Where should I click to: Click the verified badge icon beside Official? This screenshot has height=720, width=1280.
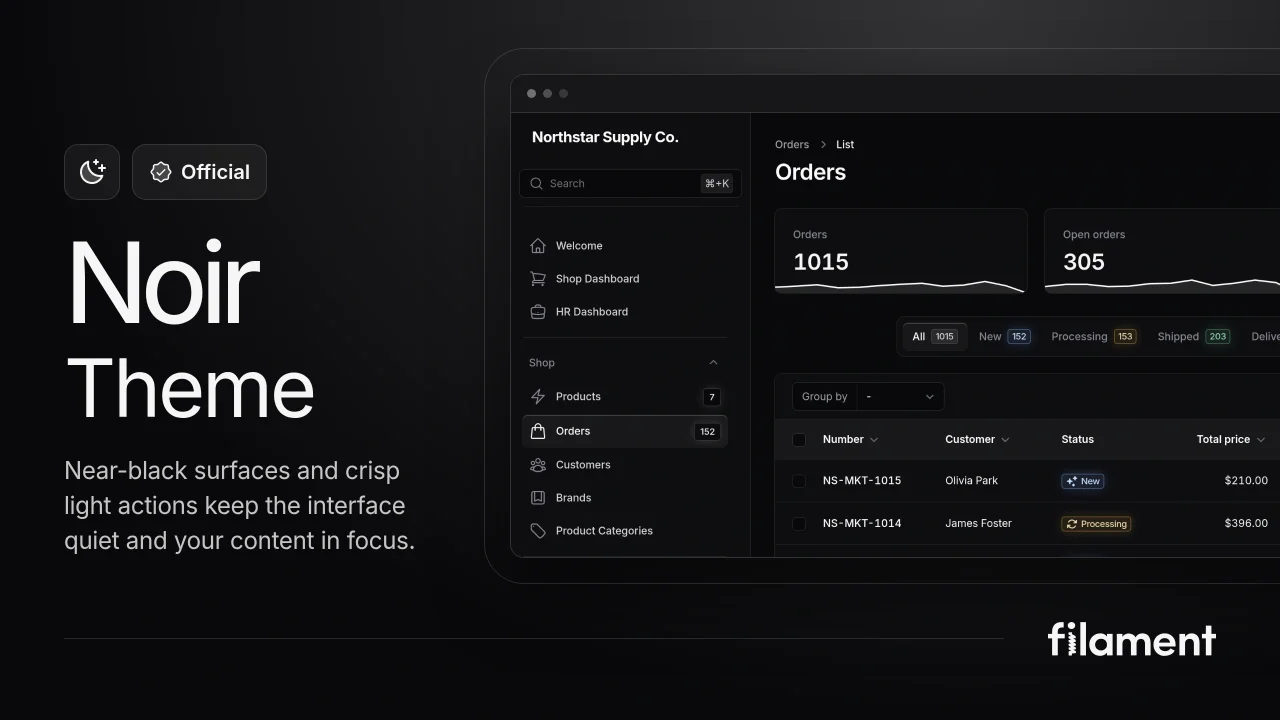point(161,172)
